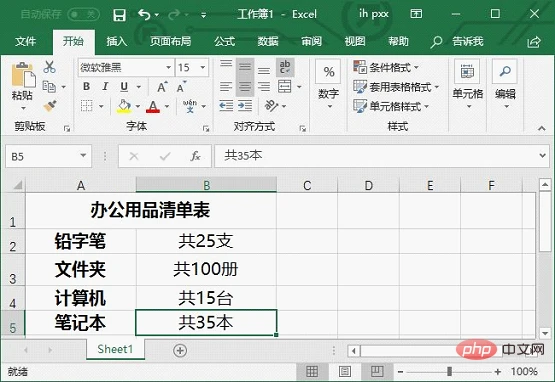This screenshot has width=555, height=382.
Task: Click the 数字 number format button
Action: [328, 85]
